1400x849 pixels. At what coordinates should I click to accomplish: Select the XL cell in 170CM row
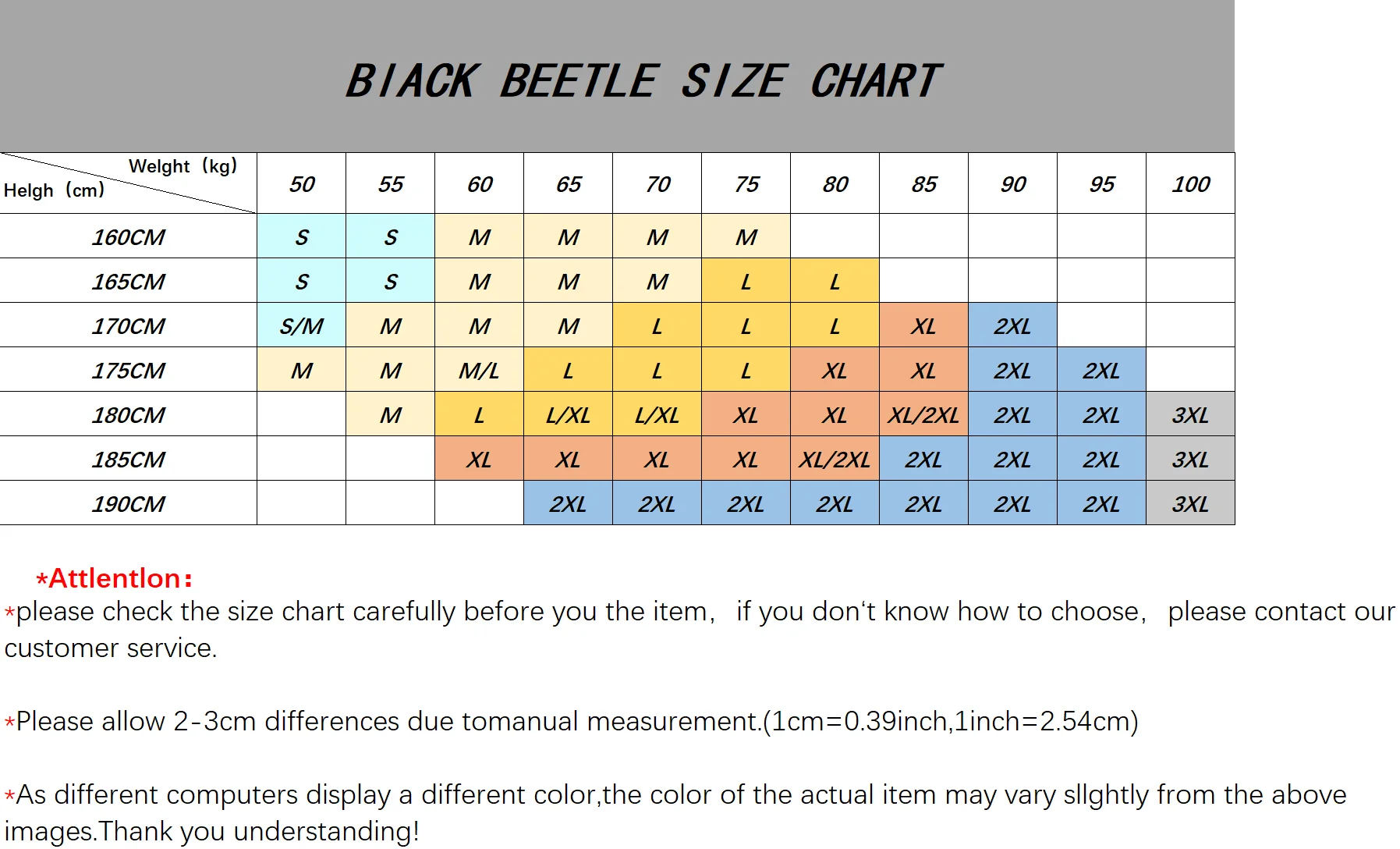coord(923,326)
